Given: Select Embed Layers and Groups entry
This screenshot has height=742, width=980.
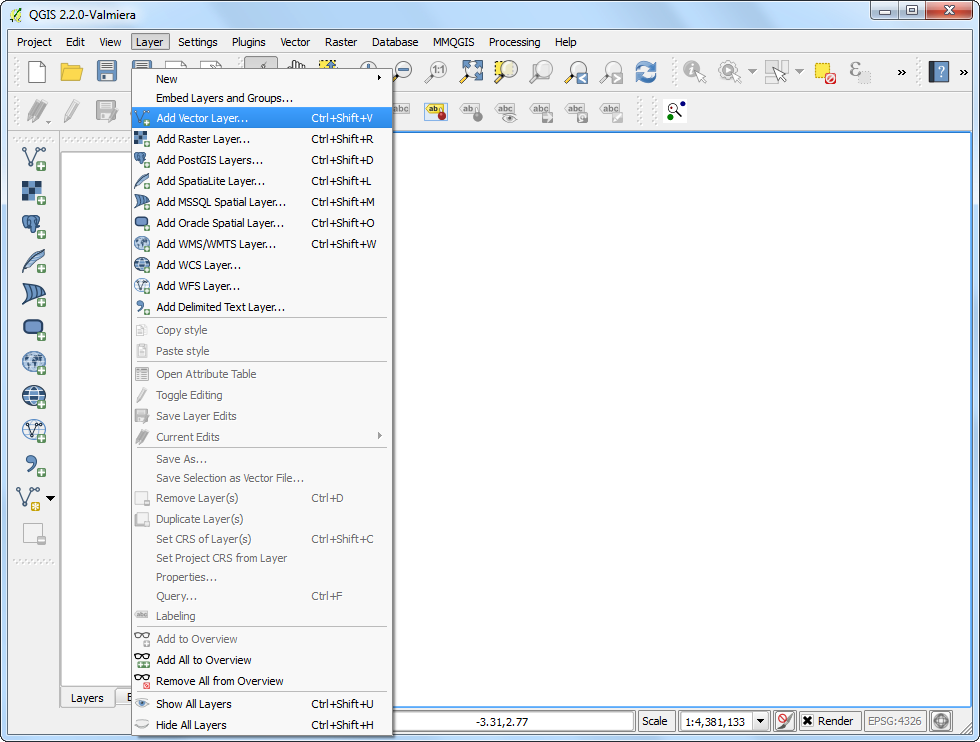Looking at the screenshot, I should click(x=262, y=98).
